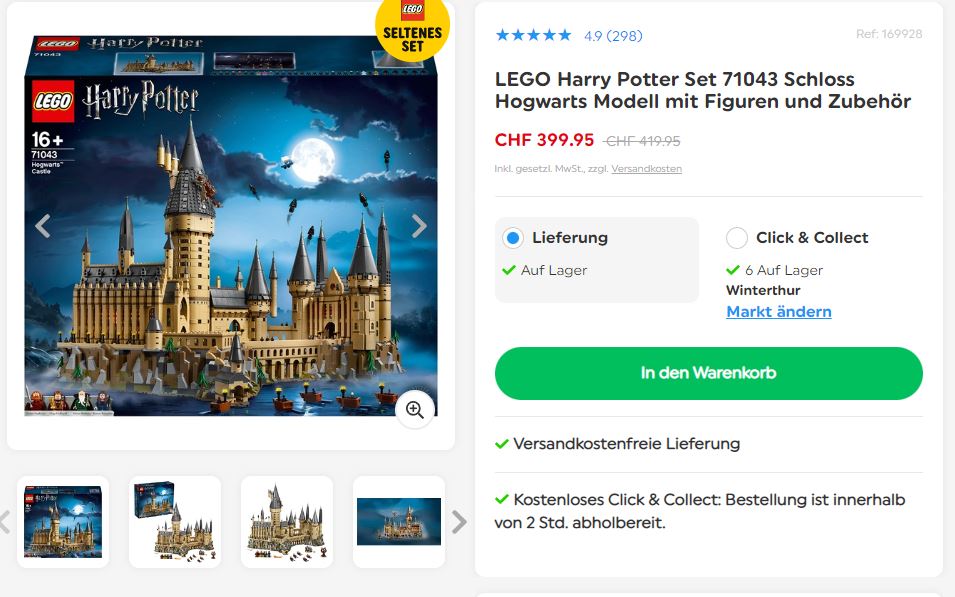
Task: Select the first thumbnail of the box front
Action: click(x=63, y=522)
